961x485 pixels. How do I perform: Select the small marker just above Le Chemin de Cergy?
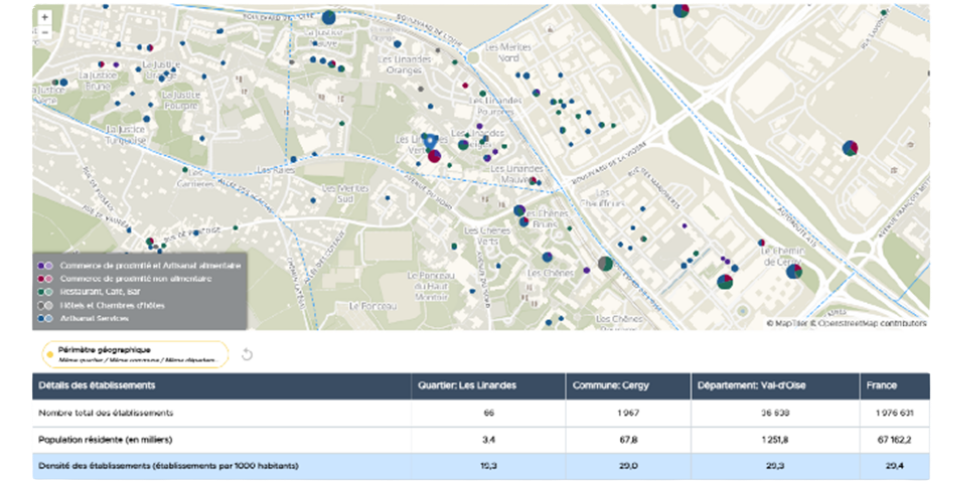(761, 243)
